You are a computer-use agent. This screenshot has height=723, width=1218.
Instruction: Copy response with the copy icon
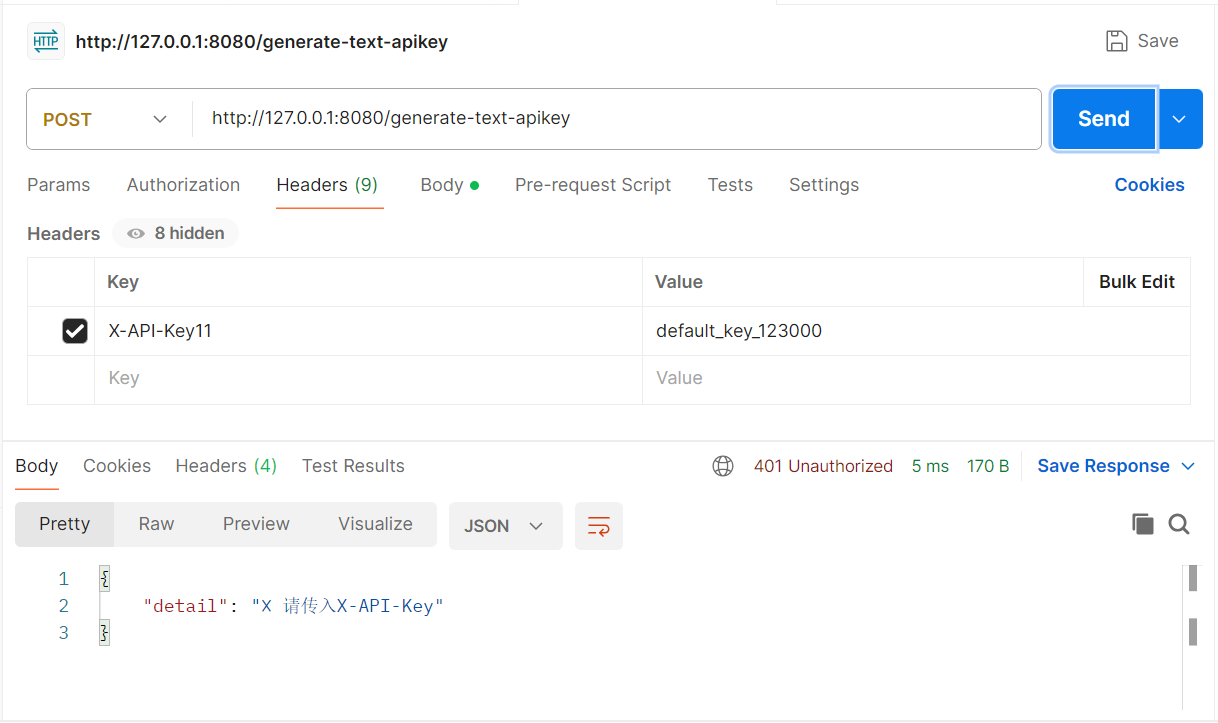point(1143,524)
